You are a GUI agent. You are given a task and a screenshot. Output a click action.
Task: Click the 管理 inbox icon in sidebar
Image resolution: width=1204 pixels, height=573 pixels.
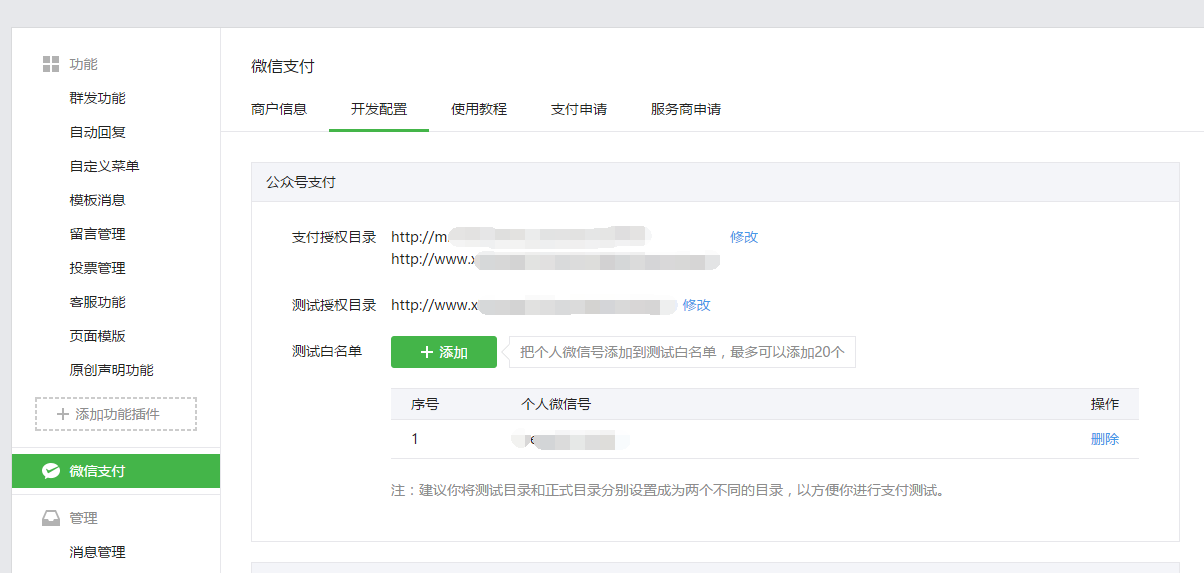click(51, 518)
